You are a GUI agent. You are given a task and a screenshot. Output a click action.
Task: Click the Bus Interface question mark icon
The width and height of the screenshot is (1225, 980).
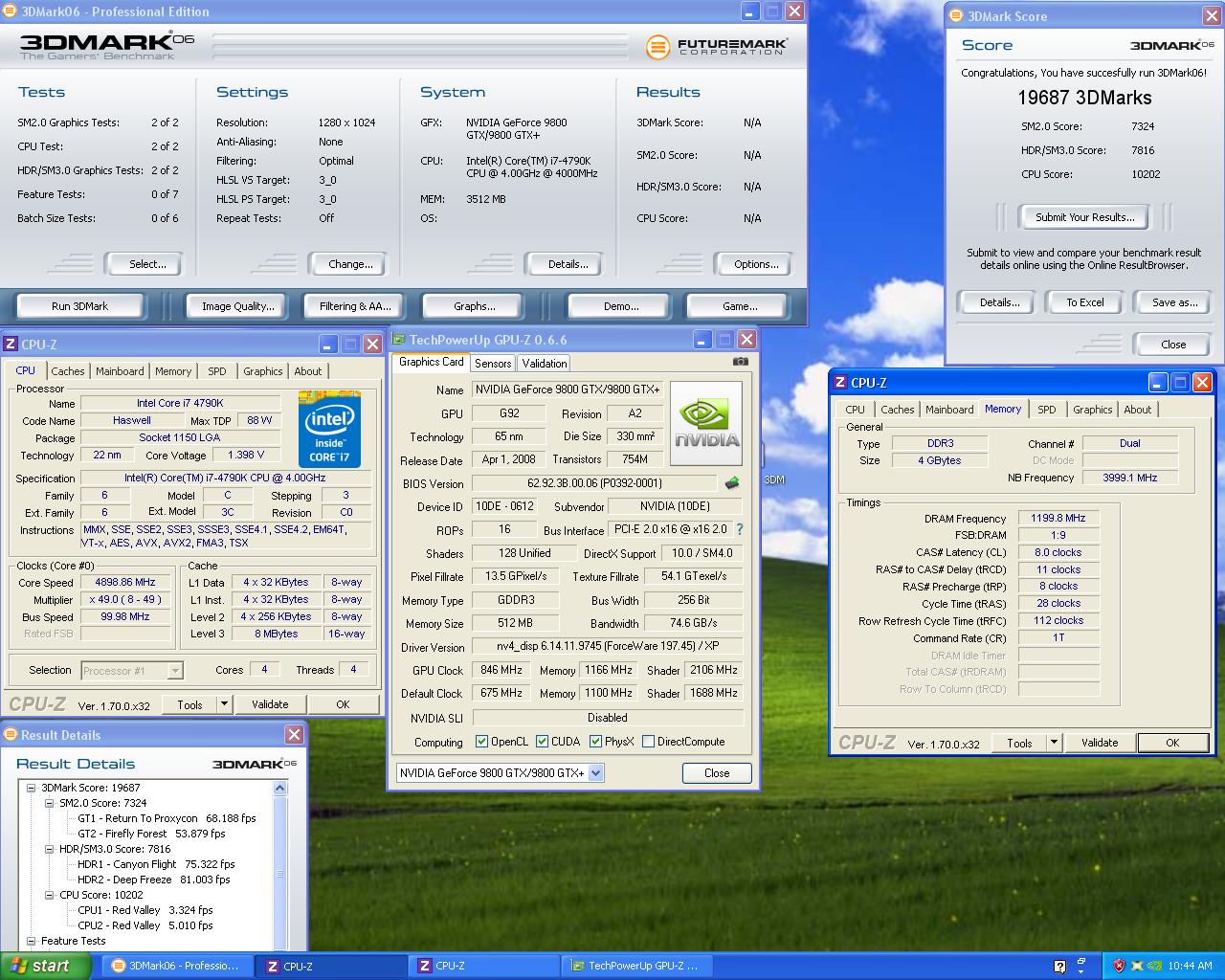click(739, 529)
